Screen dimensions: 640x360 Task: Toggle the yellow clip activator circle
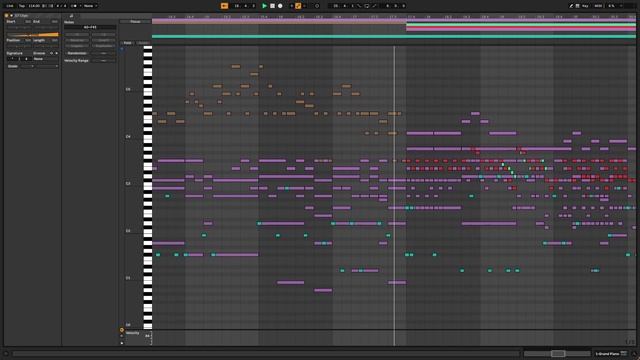pyautogui.click(x=6, y=16)
